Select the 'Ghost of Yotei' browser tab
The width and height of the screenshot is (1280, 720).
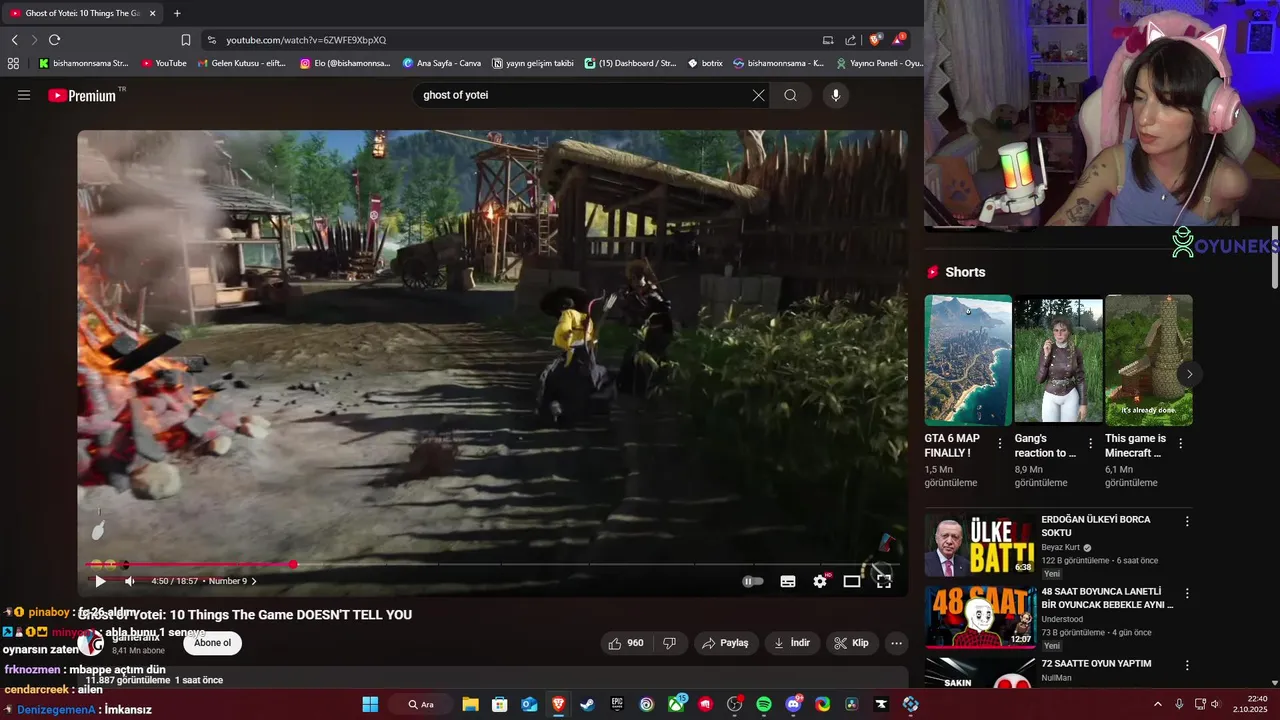click(82, 13)
